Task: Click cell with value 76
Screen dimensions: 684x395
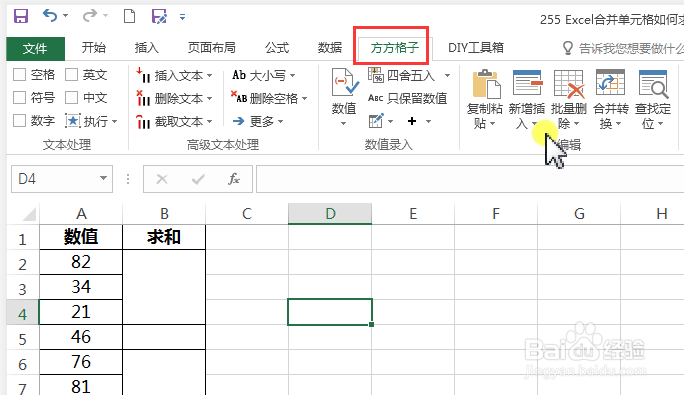Action: (81, 361)
